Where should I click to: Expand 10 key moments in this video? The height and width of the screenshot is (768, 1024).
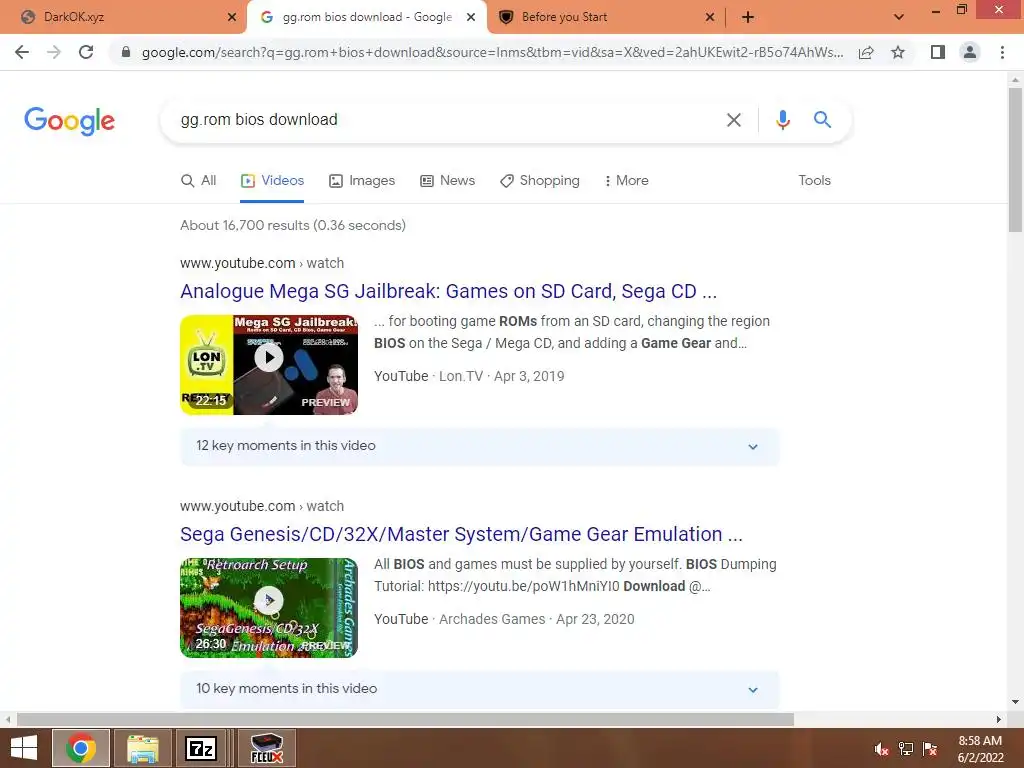tap(479, 689)
